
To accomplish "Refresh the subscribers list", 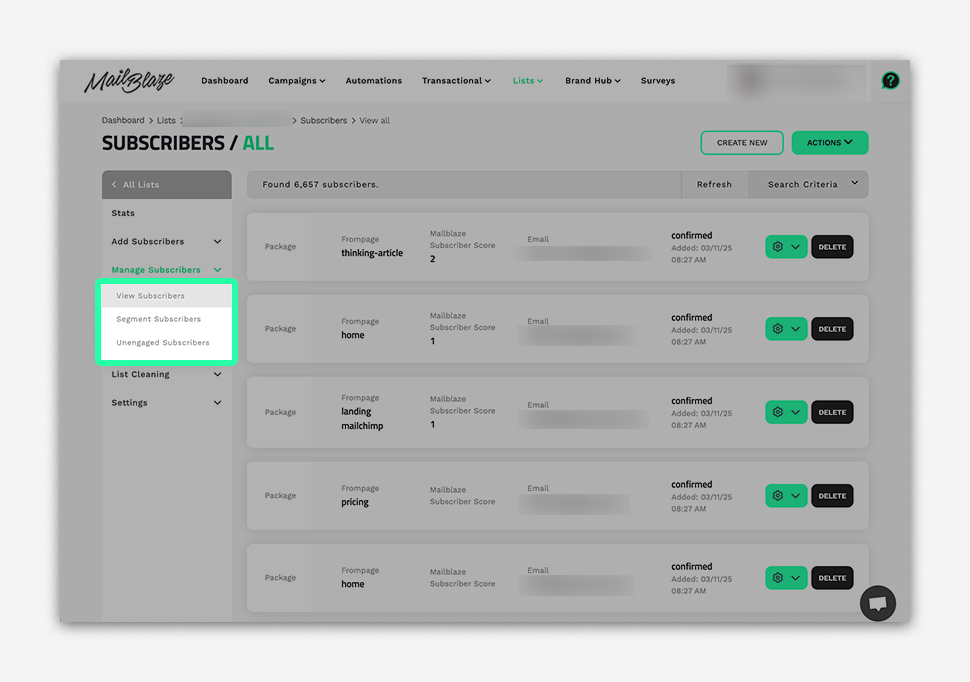I will 714,184.
